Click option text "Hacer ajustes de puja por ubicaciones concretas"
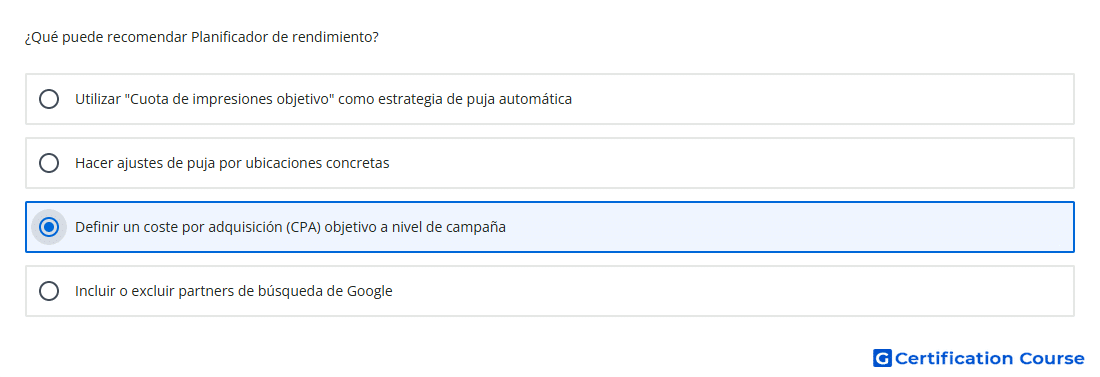 point(232,163)
